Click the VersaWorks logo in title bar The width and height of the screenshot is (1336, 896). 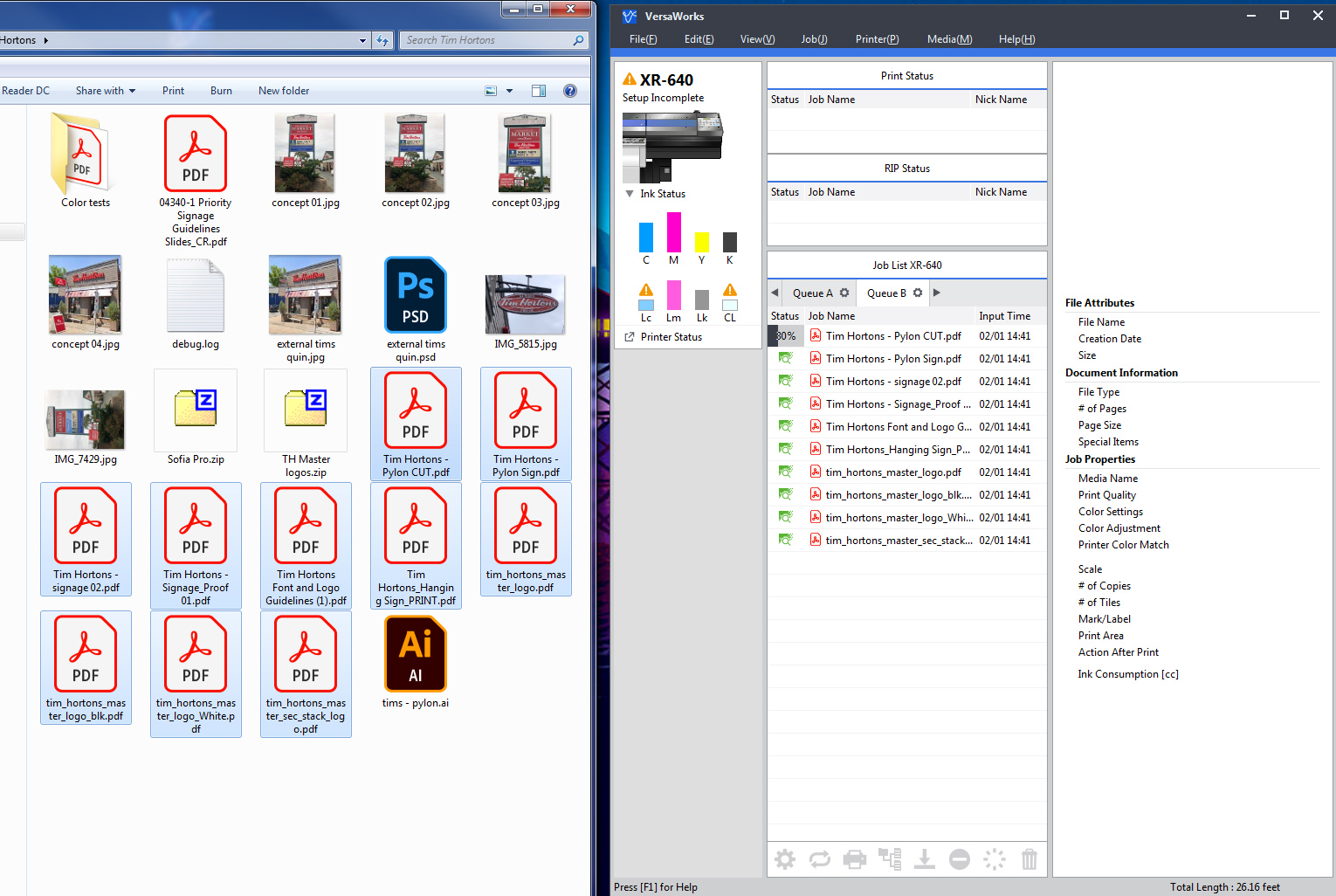[x=630, y=16]
